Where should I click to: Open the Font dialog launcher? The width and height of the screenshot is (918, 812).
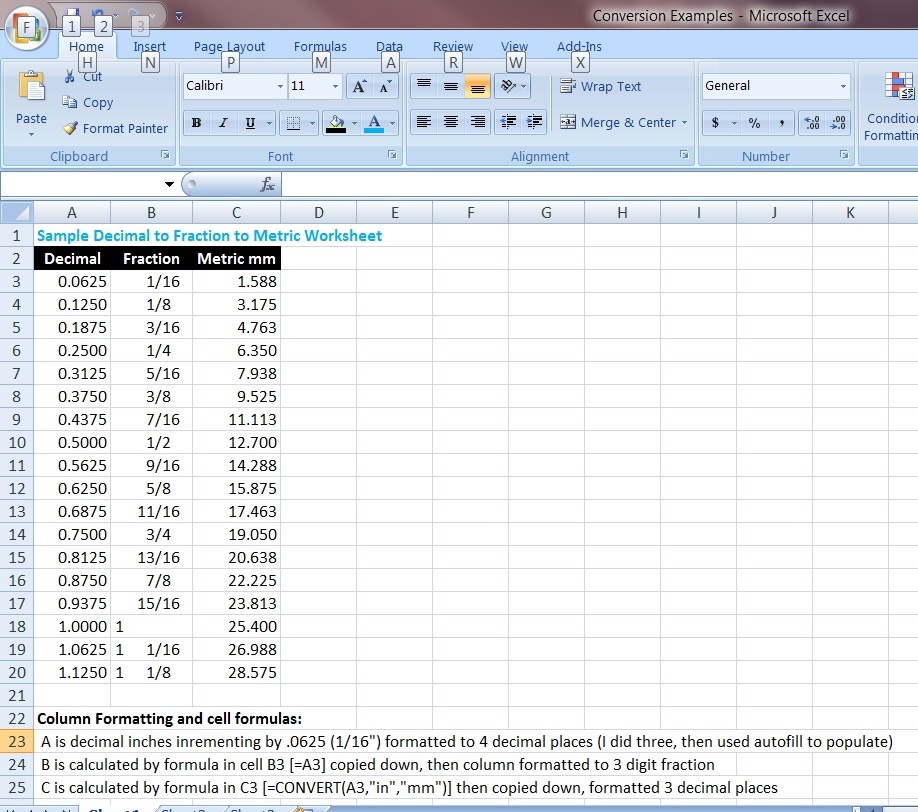(x=392, y=155)
